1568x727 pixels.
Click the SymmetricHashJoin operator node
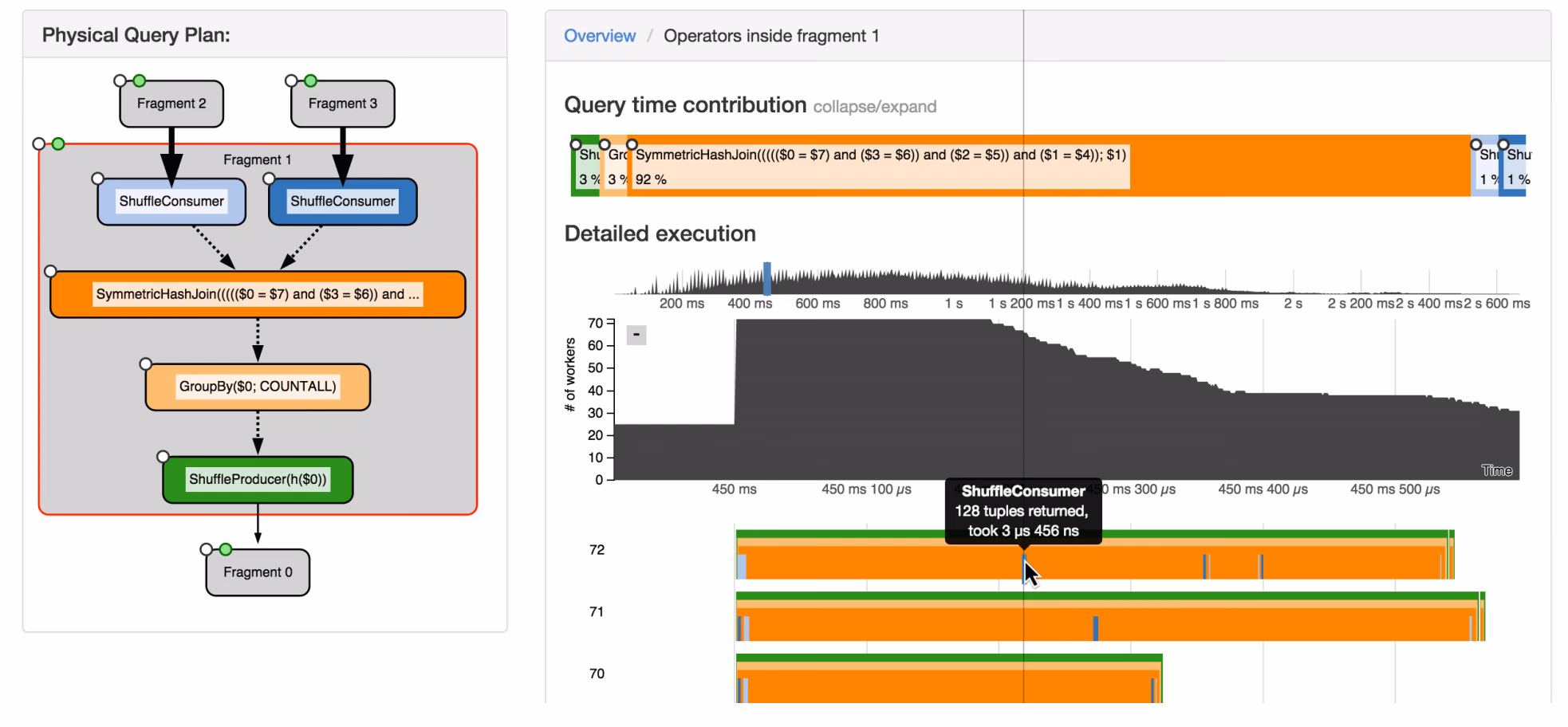pos(258,294)
